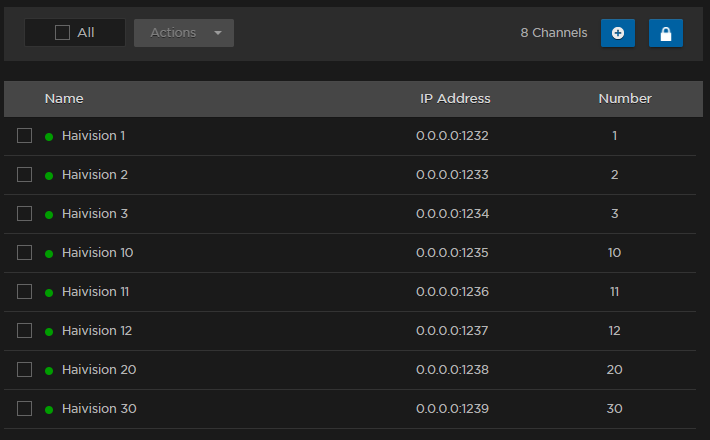Open the Haivision 12 channel name

point(97,331)
